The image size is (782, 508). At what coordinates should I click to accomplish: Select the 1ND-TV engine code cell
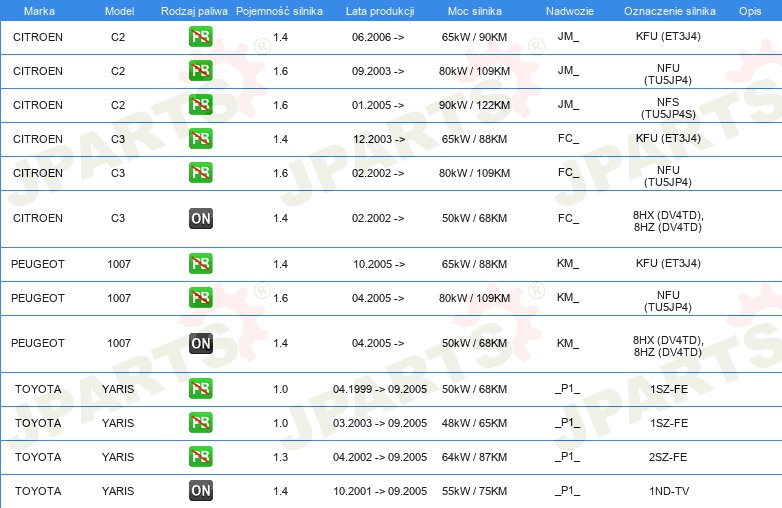tap(669, 491)
